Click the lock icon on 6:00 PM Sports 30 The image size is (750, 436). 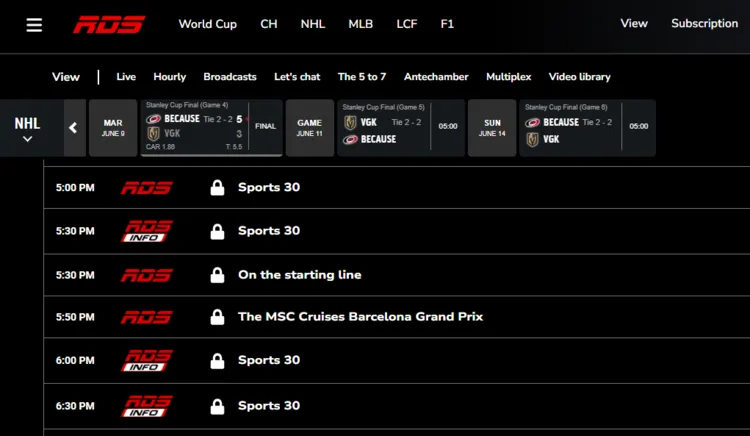click(x=217, y=360)
